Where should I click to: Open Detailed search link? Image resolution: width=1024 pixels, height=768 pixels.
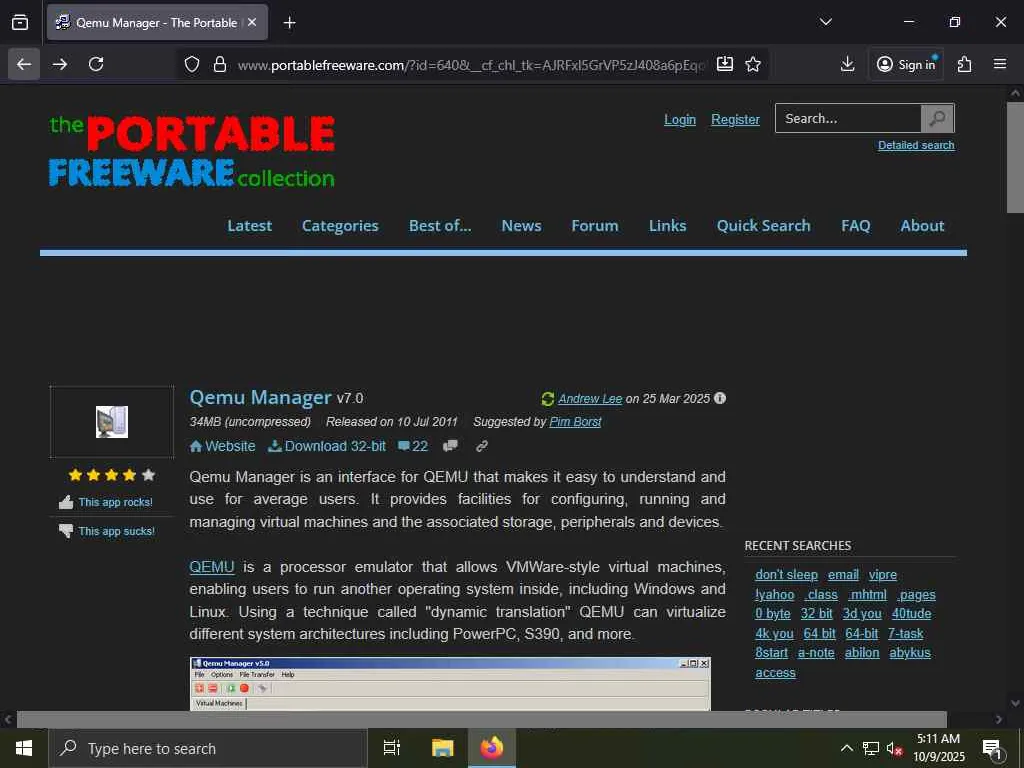(916, 145)
